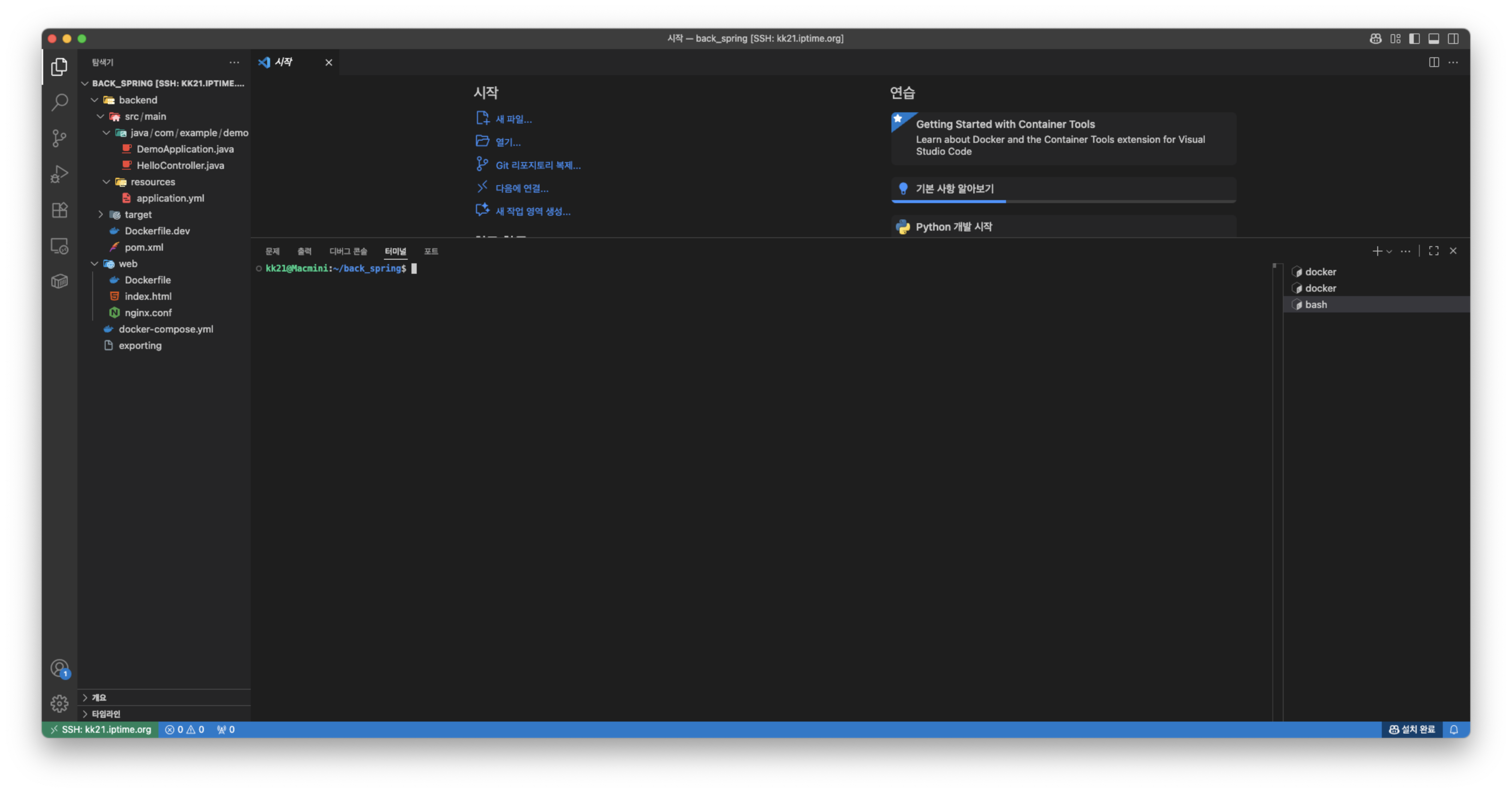Open docker-compose.yml in the explorer
Image resolution: width=1512 pixels, height=793 pixels.
[166, 329]
